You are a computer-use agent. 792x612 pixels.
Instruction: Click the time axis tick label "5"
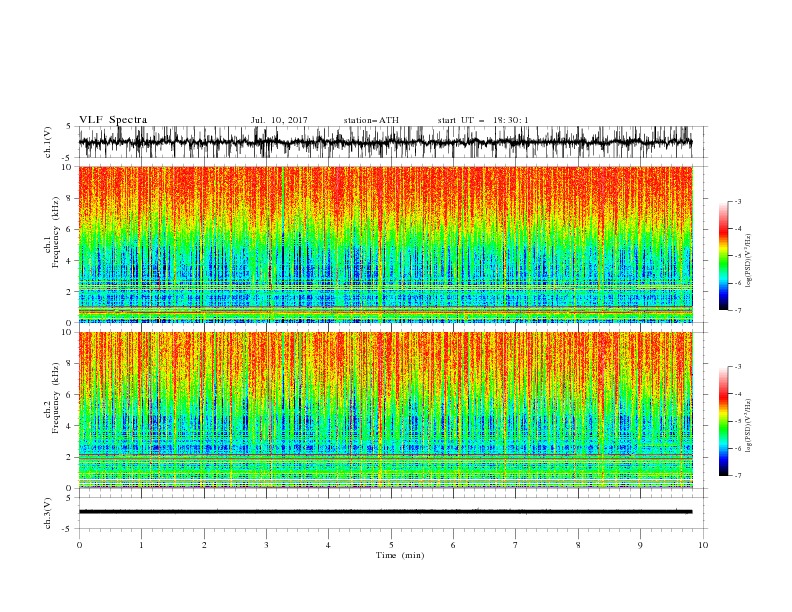pyautogui.click(x=391, y=545)
